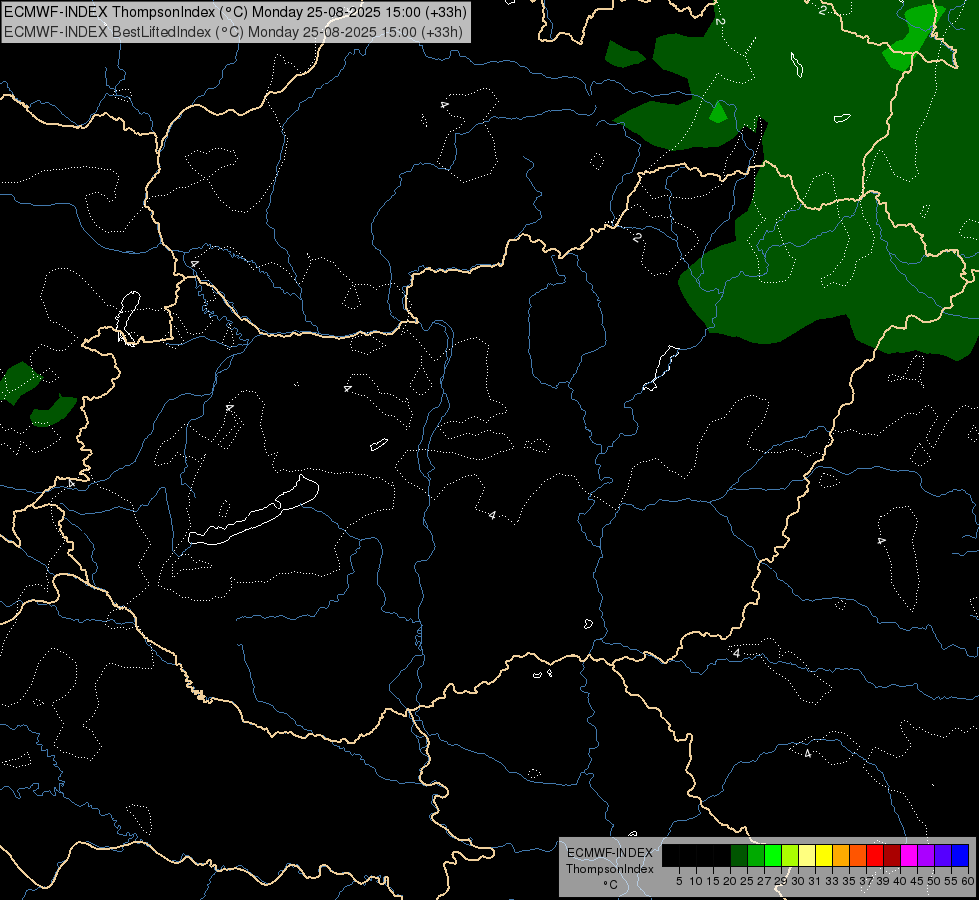
Task: Click the orange 35–37 legend swatch
Action: 858,855
